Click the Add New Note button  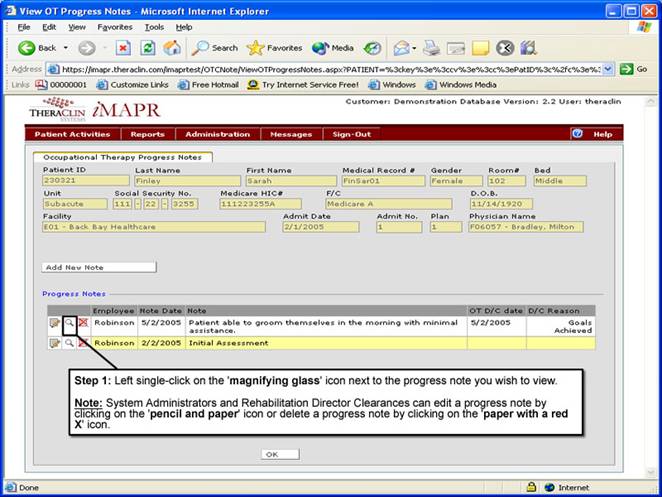pos(99,267)
